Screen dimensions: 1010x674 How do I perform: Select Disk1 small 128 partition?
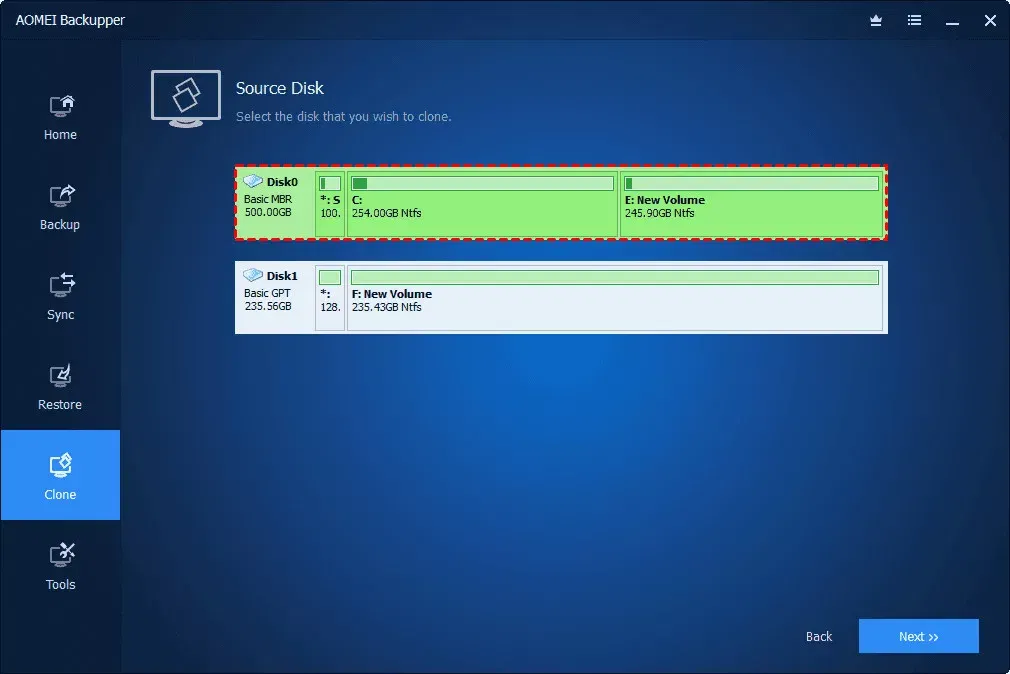[330, 297]
